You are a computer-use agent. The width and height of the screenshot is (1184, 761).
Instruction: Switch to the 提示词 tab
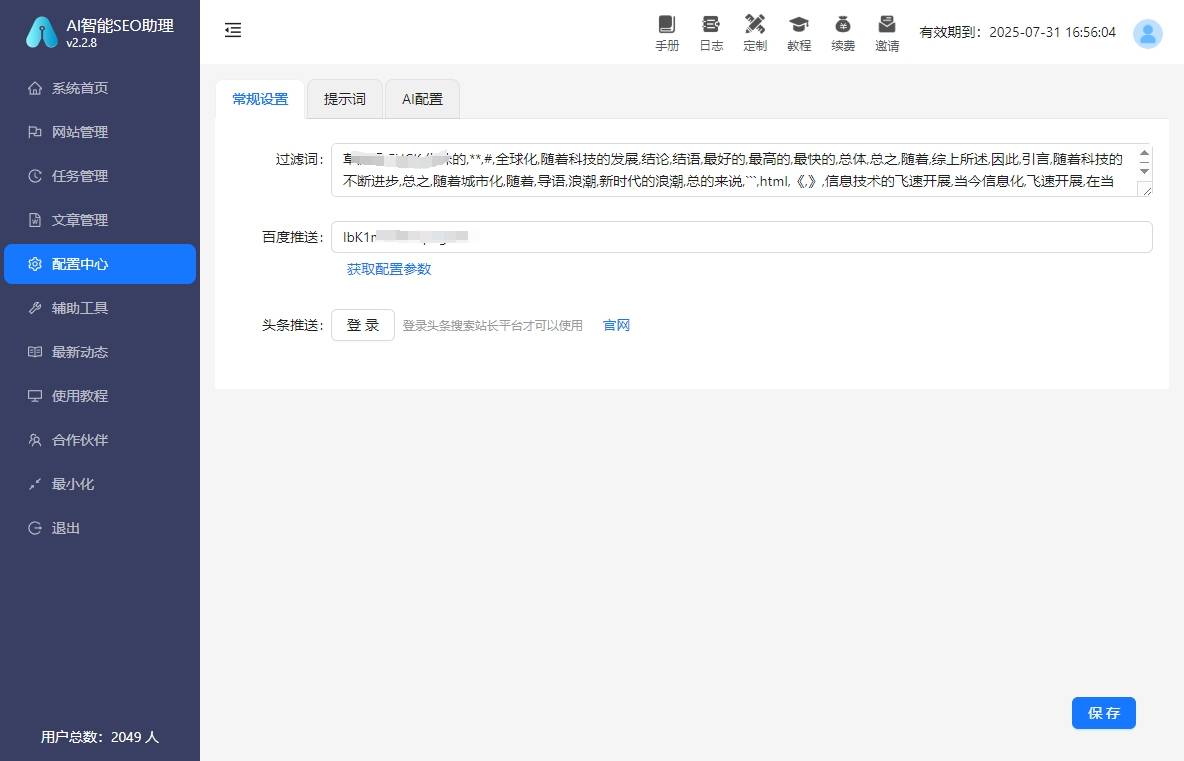click(345, 99)
